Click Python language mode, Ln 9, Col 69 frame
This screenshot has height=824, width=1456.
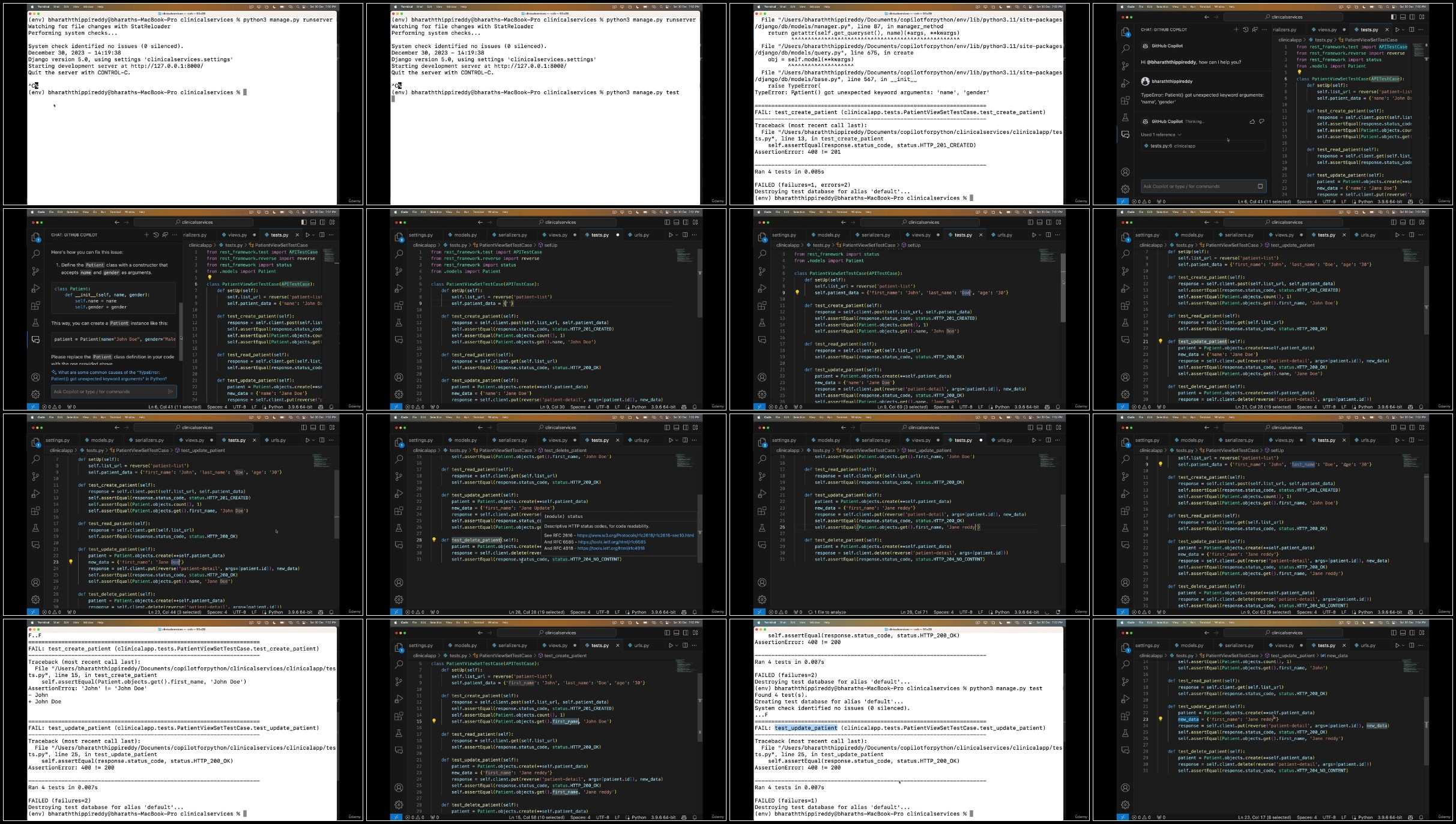(x=1002, y=407)
